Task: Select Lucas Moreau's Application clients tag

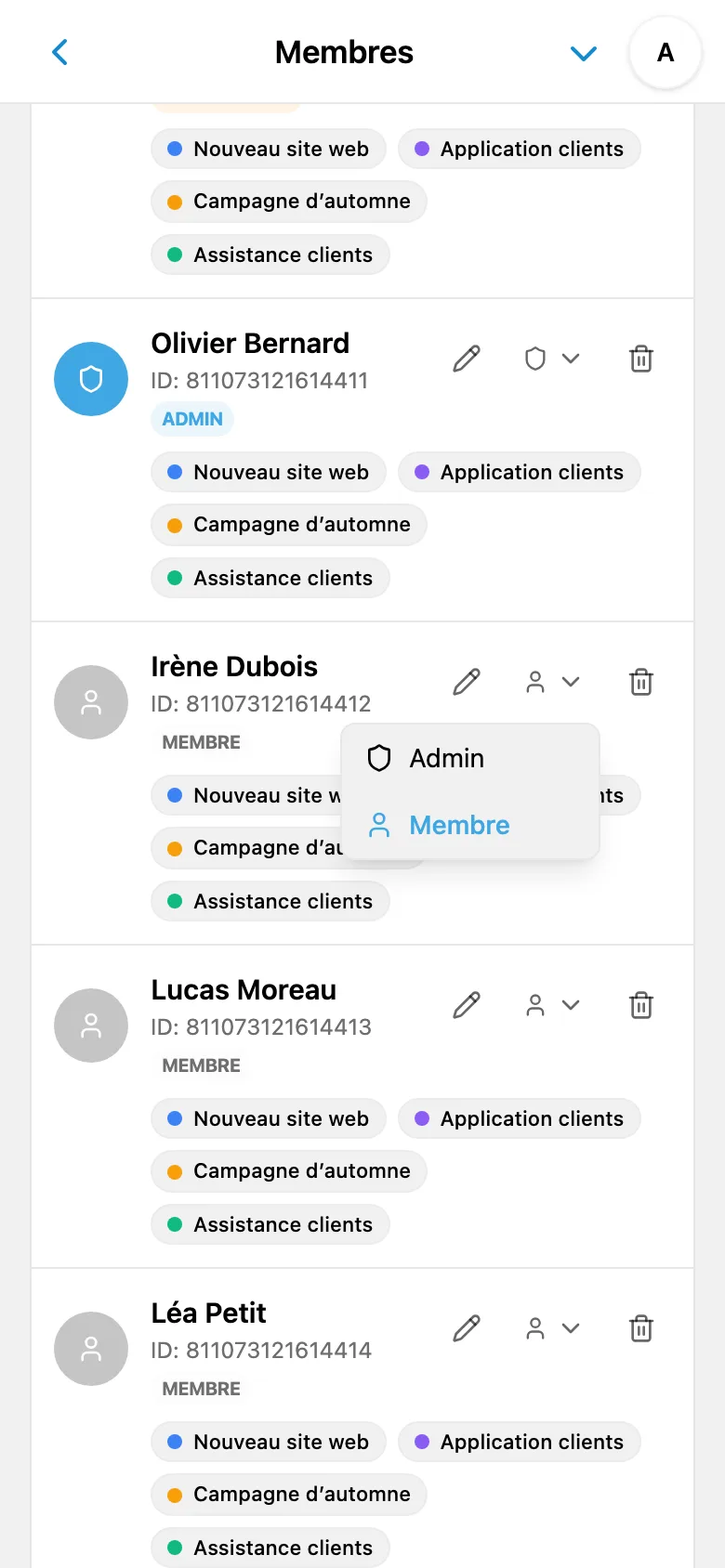Action: [x=520, y=1118]
